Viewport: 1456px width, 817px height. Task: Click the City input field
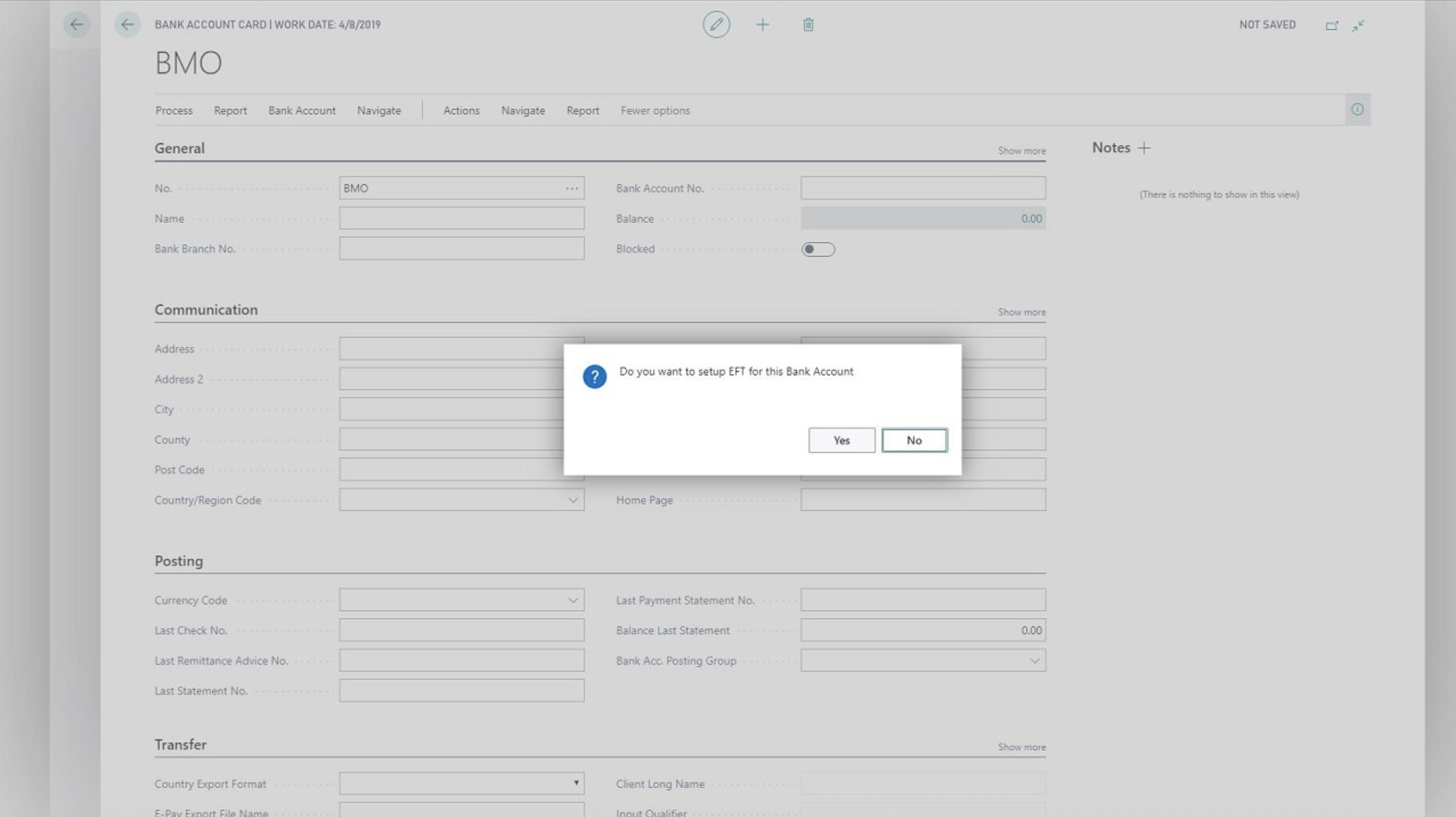(452, 409)
